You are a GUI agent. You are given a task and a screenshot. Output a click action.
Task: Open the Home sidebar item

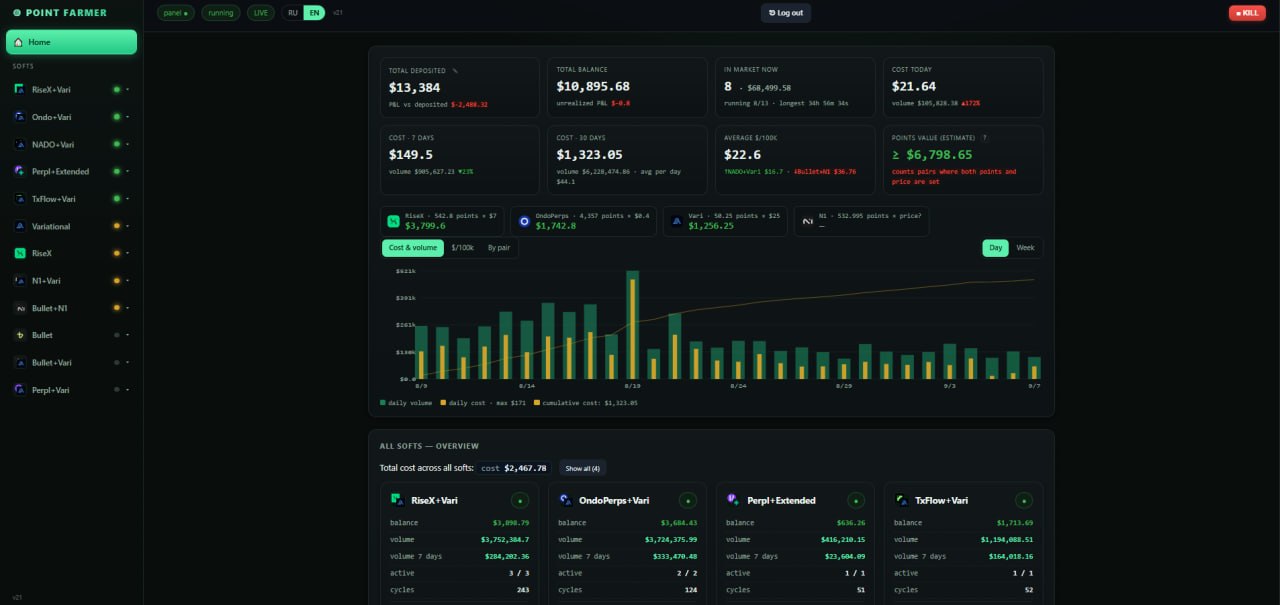pos(71,42)
